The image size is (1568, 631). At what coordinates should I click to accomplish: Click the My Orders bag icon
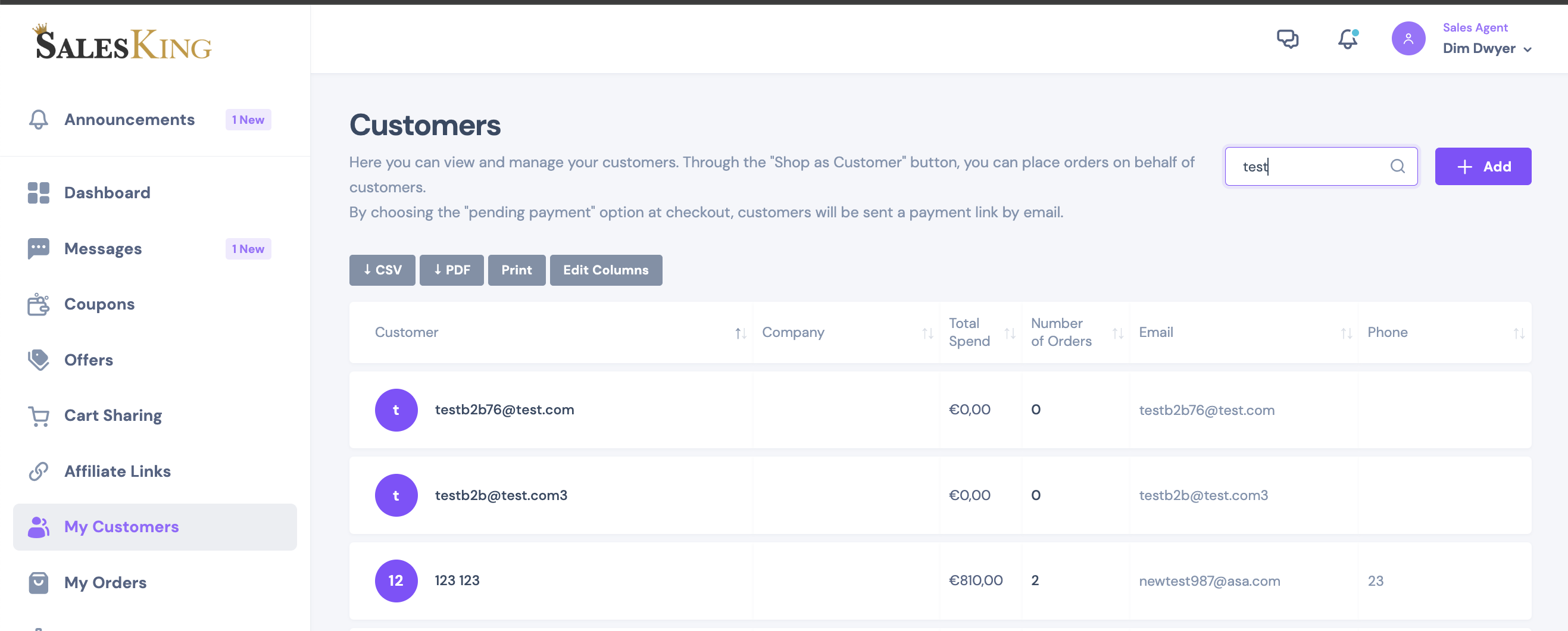[38, 582]
